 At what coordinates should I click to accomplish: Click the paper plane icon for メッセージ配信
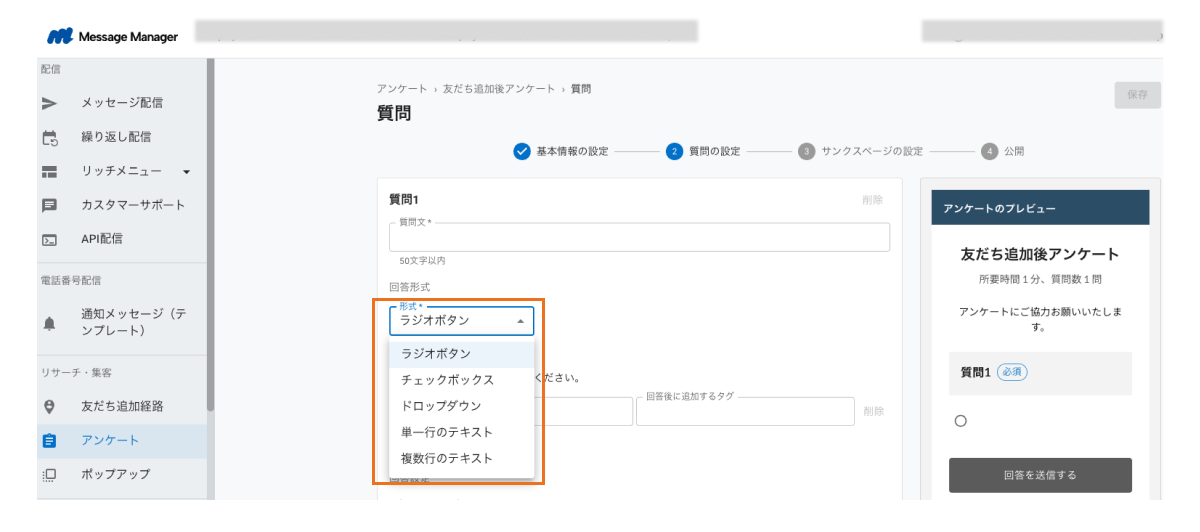(49, 103)
